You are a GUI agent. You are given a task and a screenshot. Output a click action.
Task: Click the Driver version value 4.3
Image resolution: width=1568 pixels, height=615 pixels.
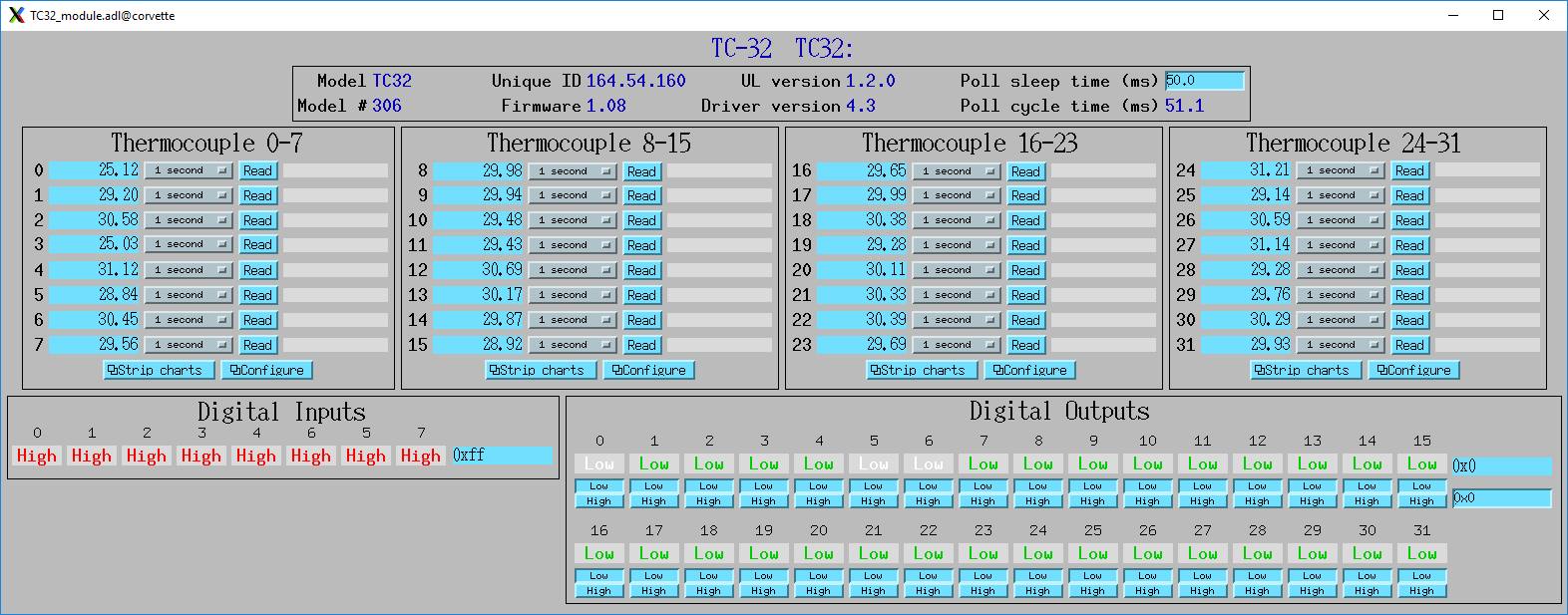(x=861, y=106)
